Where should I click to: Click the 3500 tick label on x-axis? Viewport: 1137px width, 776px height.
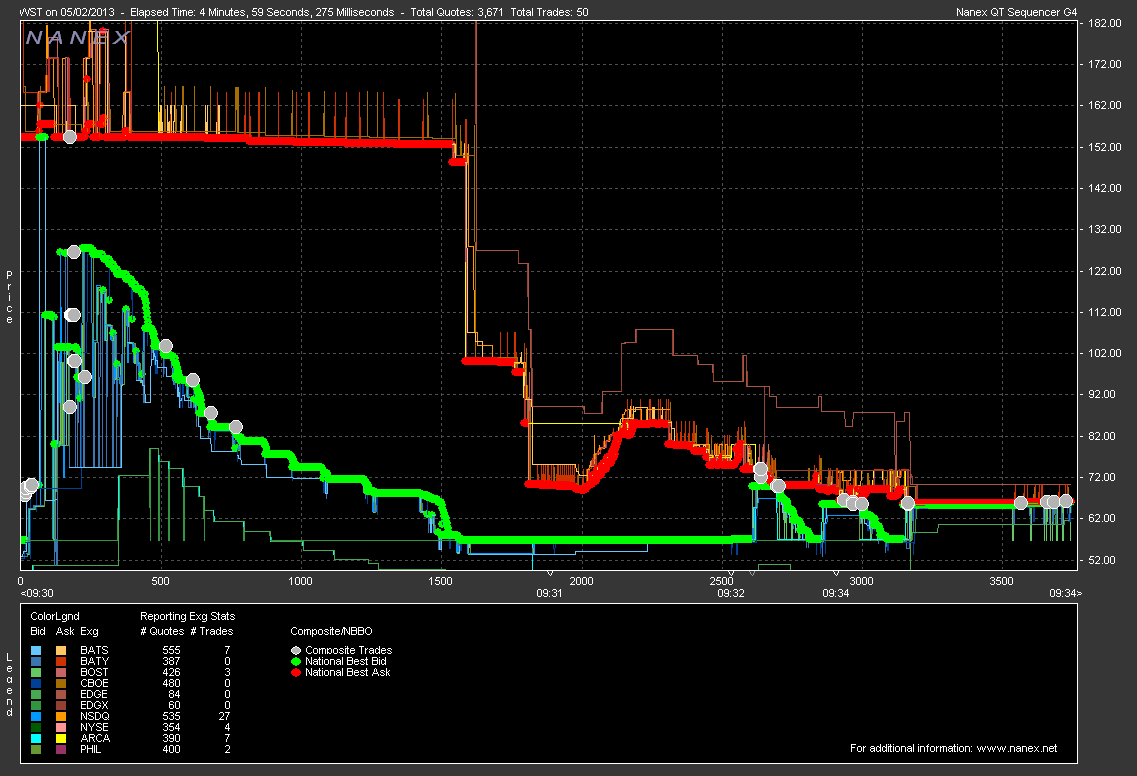point(1001,581)
